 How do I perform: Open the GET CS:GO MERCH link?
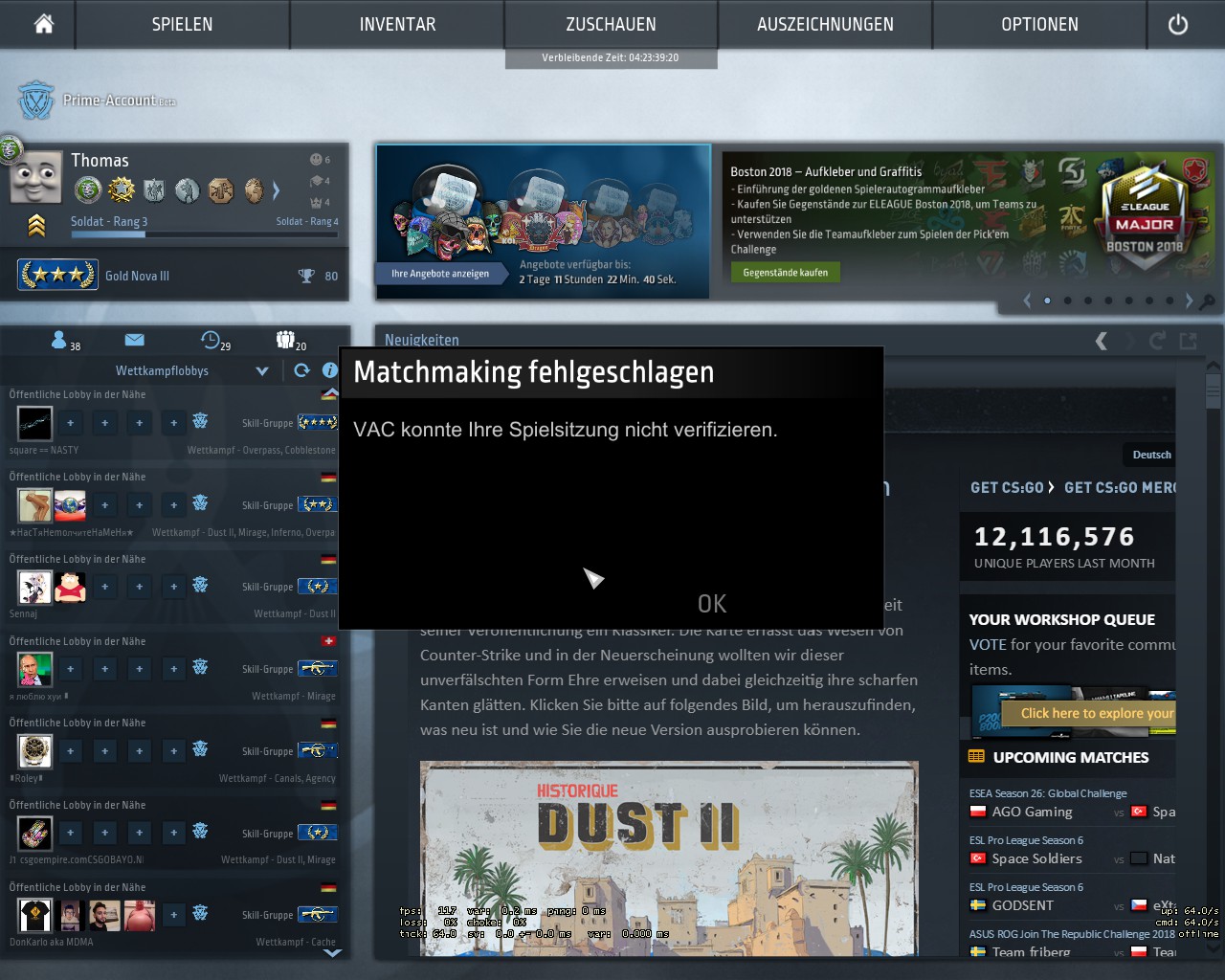[x=1120, y=487]
